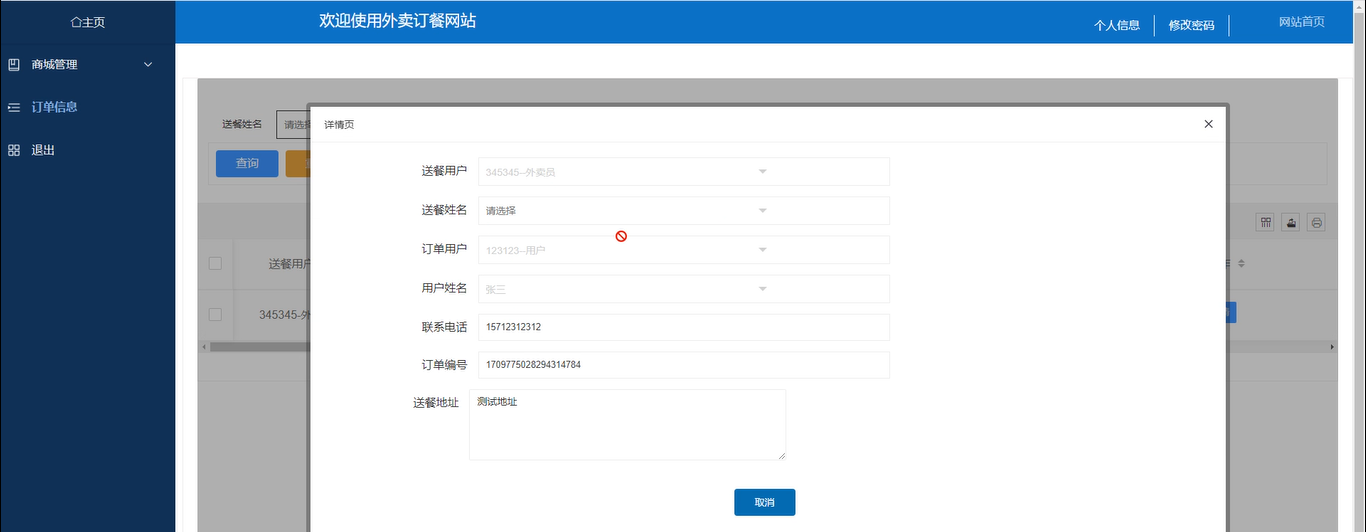Open the 用户姓名 dropdown showing 张三
This screenshot has height=532, width=1366.
[x=684, y=289]
